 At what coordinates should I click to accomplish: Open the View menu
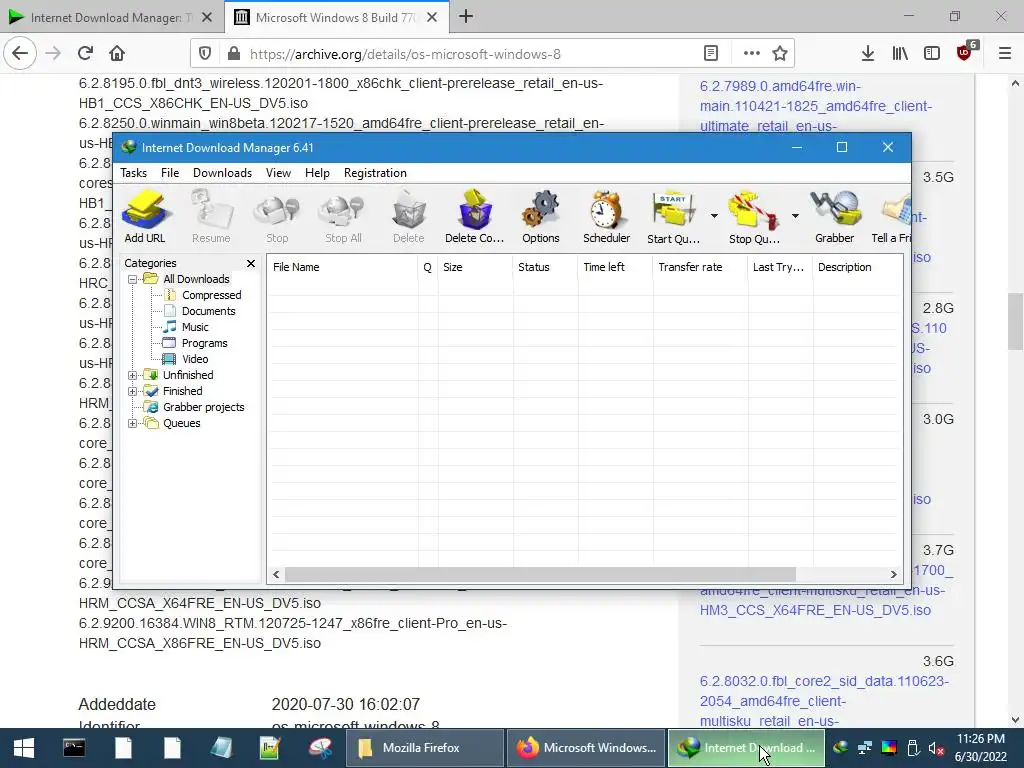click(278, 173)
